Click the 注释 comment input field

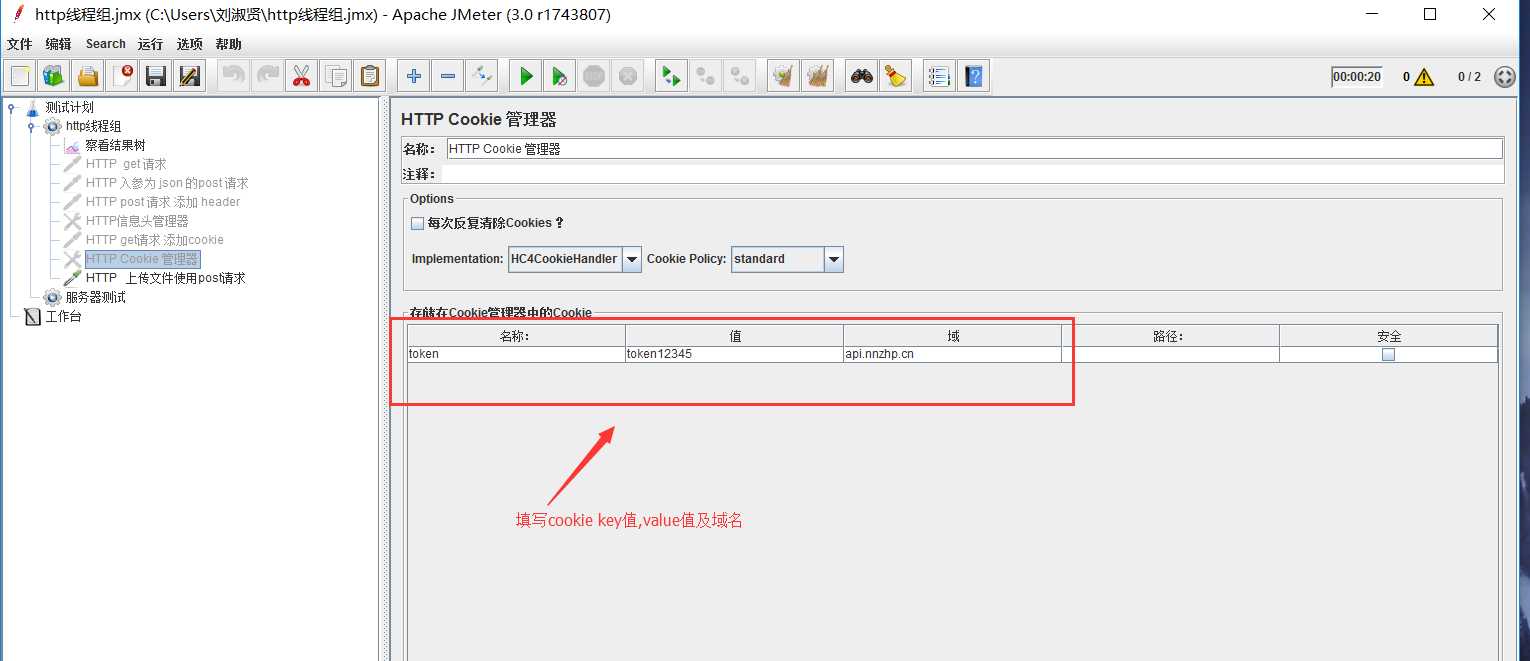pyautogui.click(x=972, y=174)
